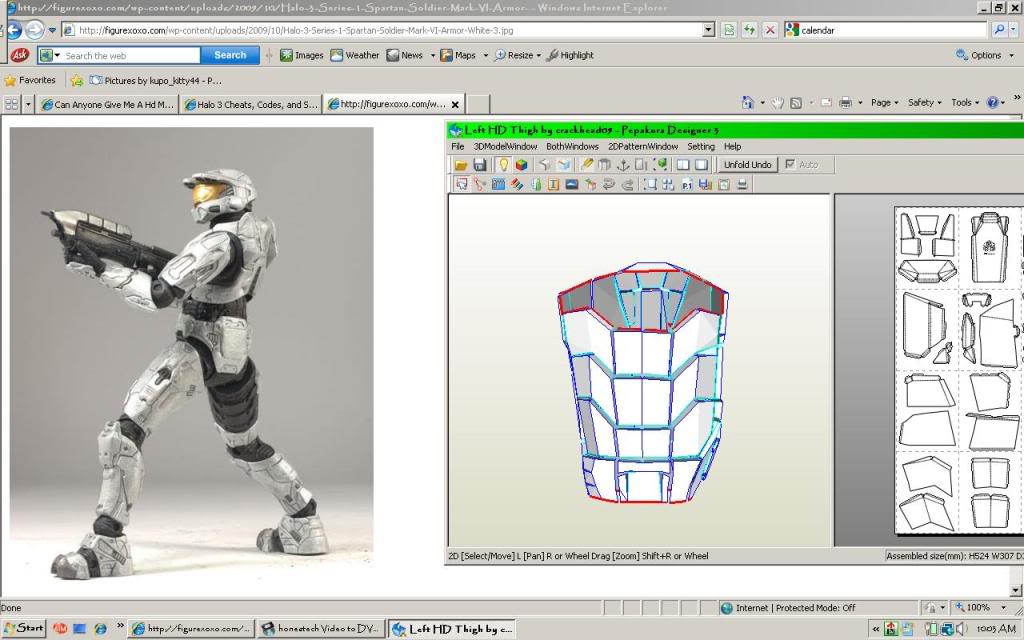
Task: Open the Page dropdown menu in IE
Action: [884, 103]
